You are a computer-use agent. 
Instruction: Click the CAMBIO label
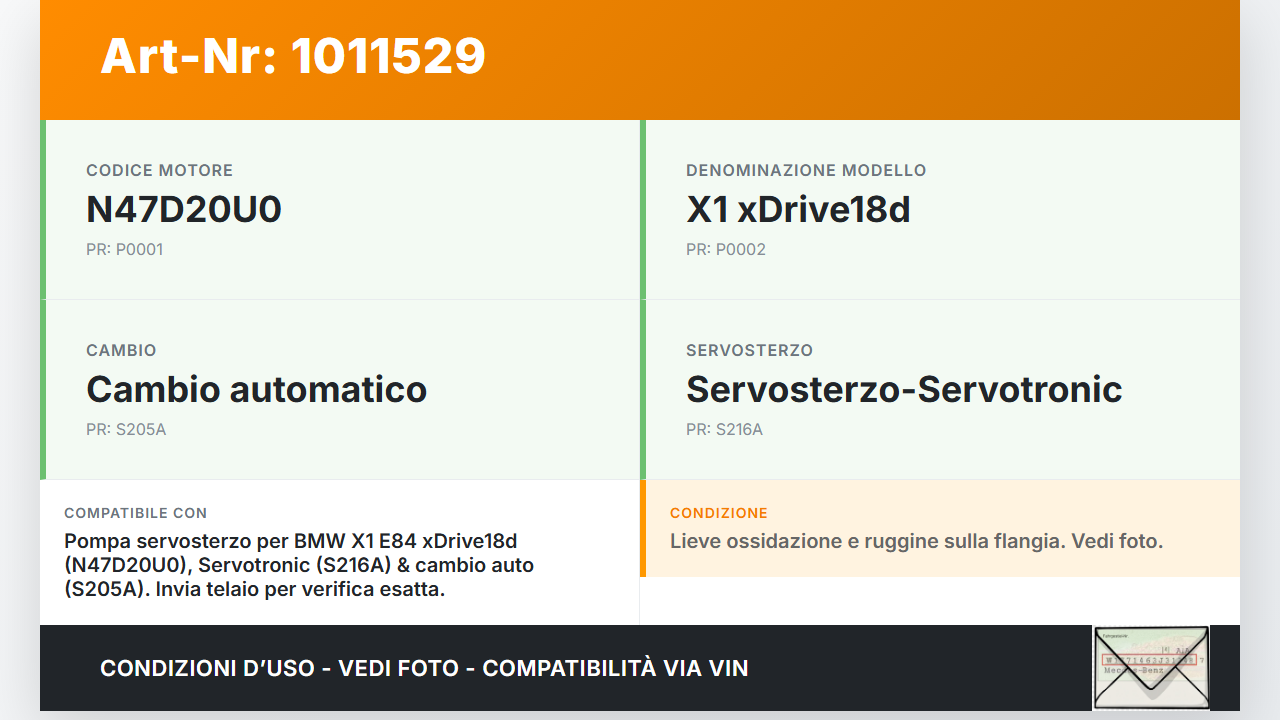(121, 350)
